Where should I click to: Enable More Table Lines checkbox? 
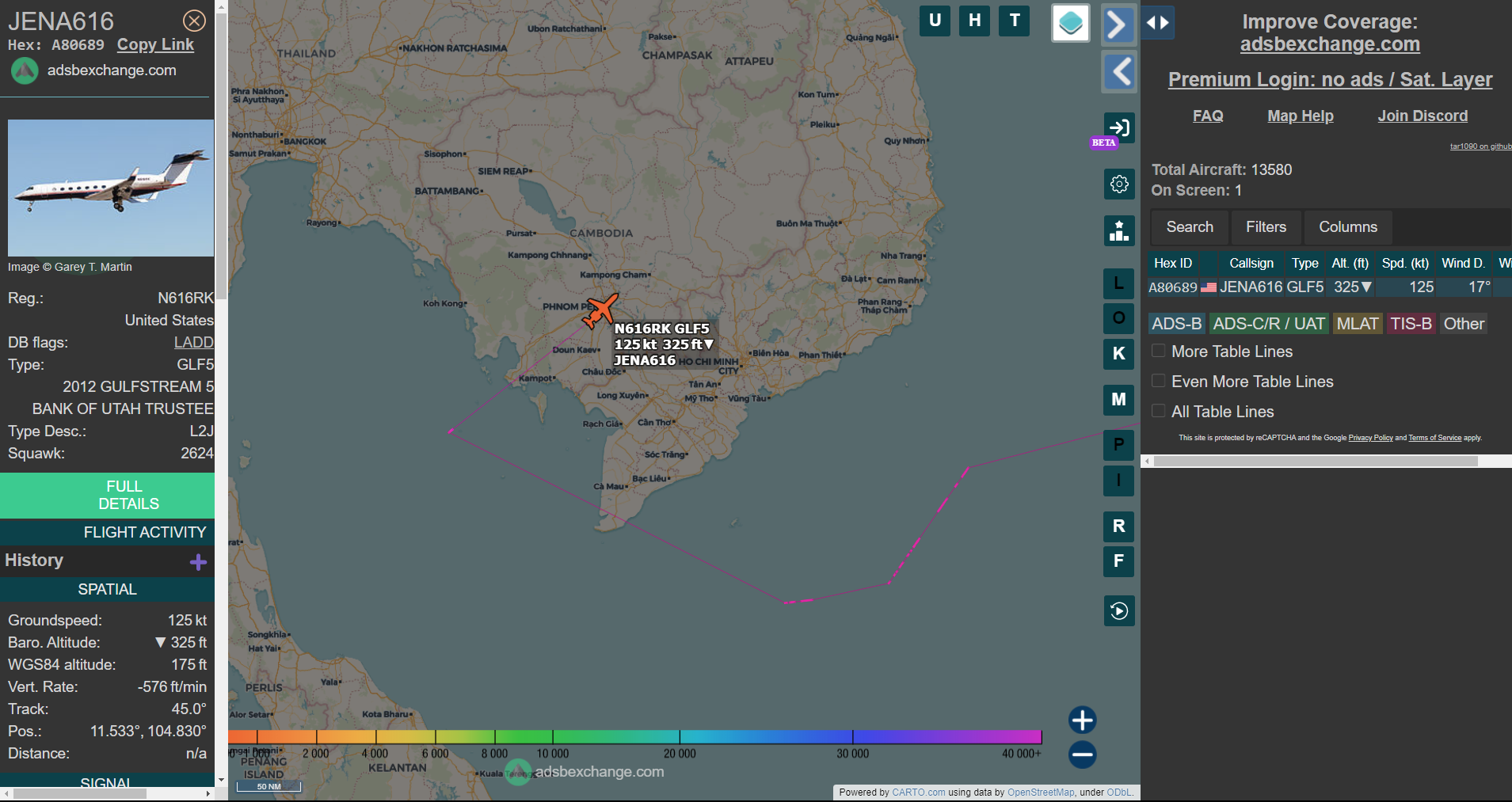tap(1158, 351)
